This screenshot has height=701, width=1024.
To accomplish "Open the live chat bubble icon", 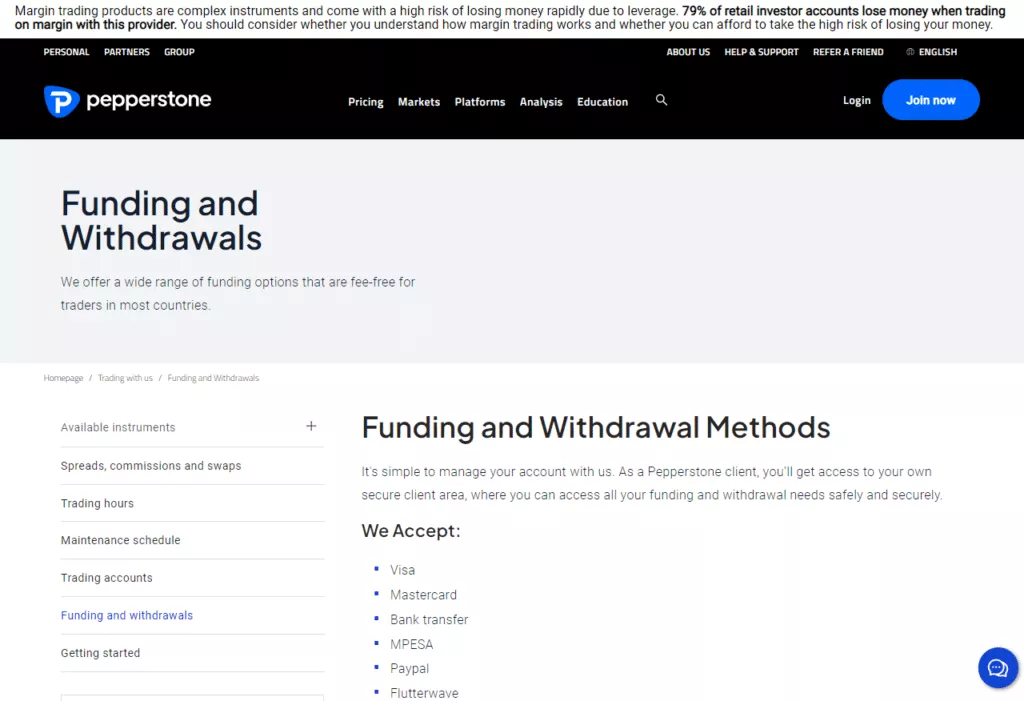I will click(997, 668).
